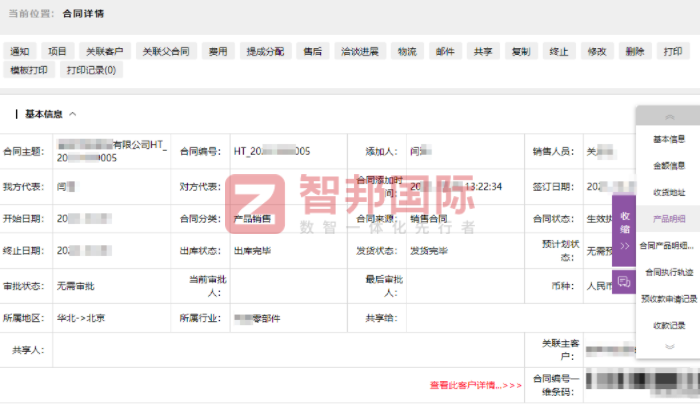Screen dimensions: 700x408
Task: Click the 洽谈进展 button
Action: tap(359, 51)
